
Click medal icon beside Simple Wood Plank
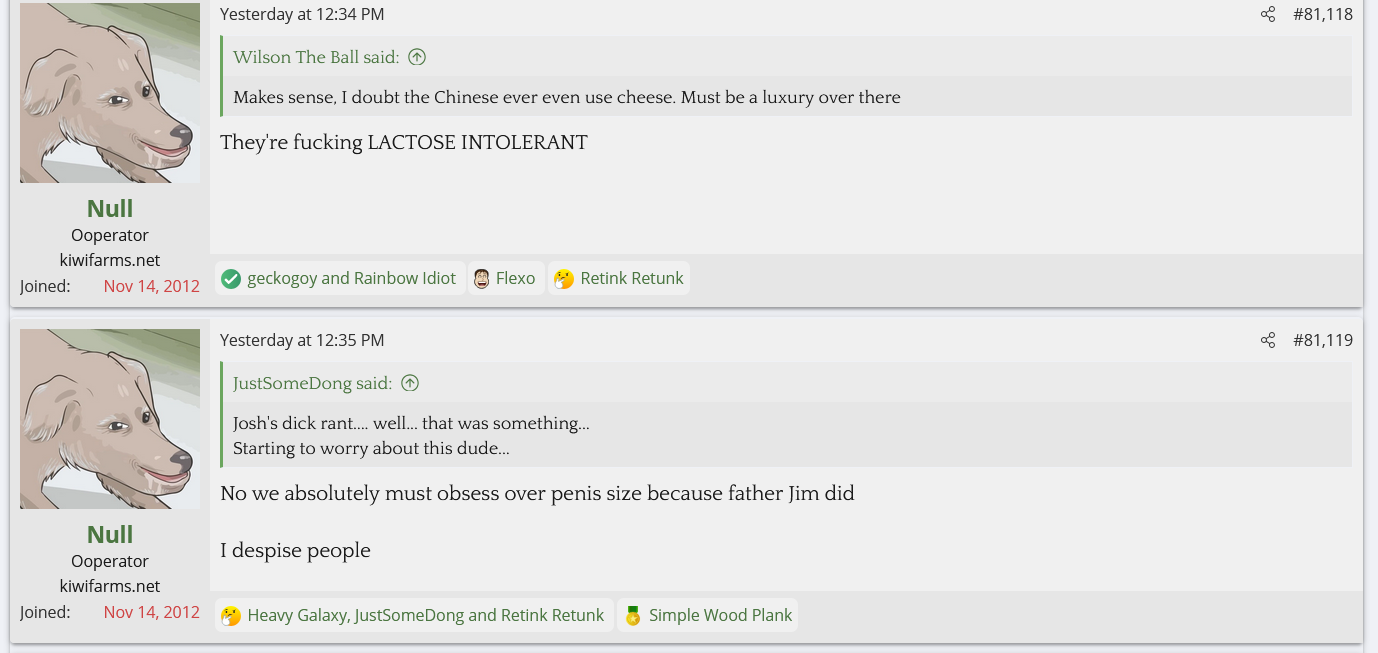(x=632, y=616)
